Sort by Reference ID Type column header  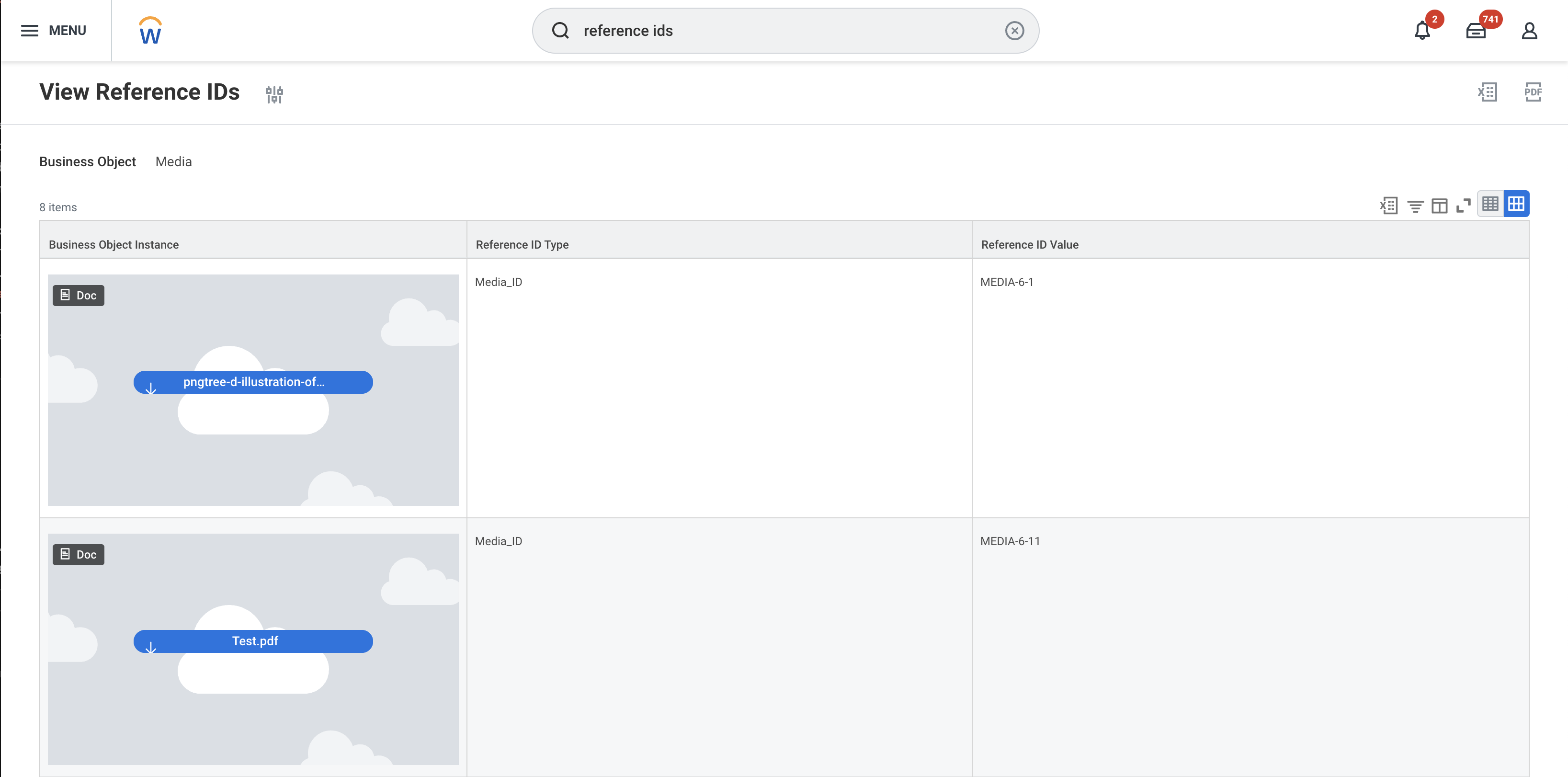tap(522, 245)
